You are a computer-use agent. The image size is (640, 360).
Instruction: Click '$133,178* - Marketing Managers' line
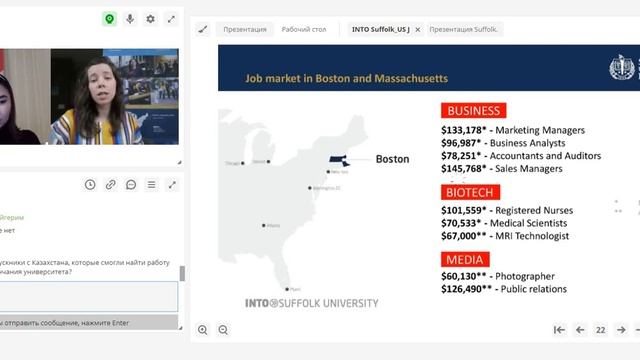pyautogui.click(x=513, y=130)
